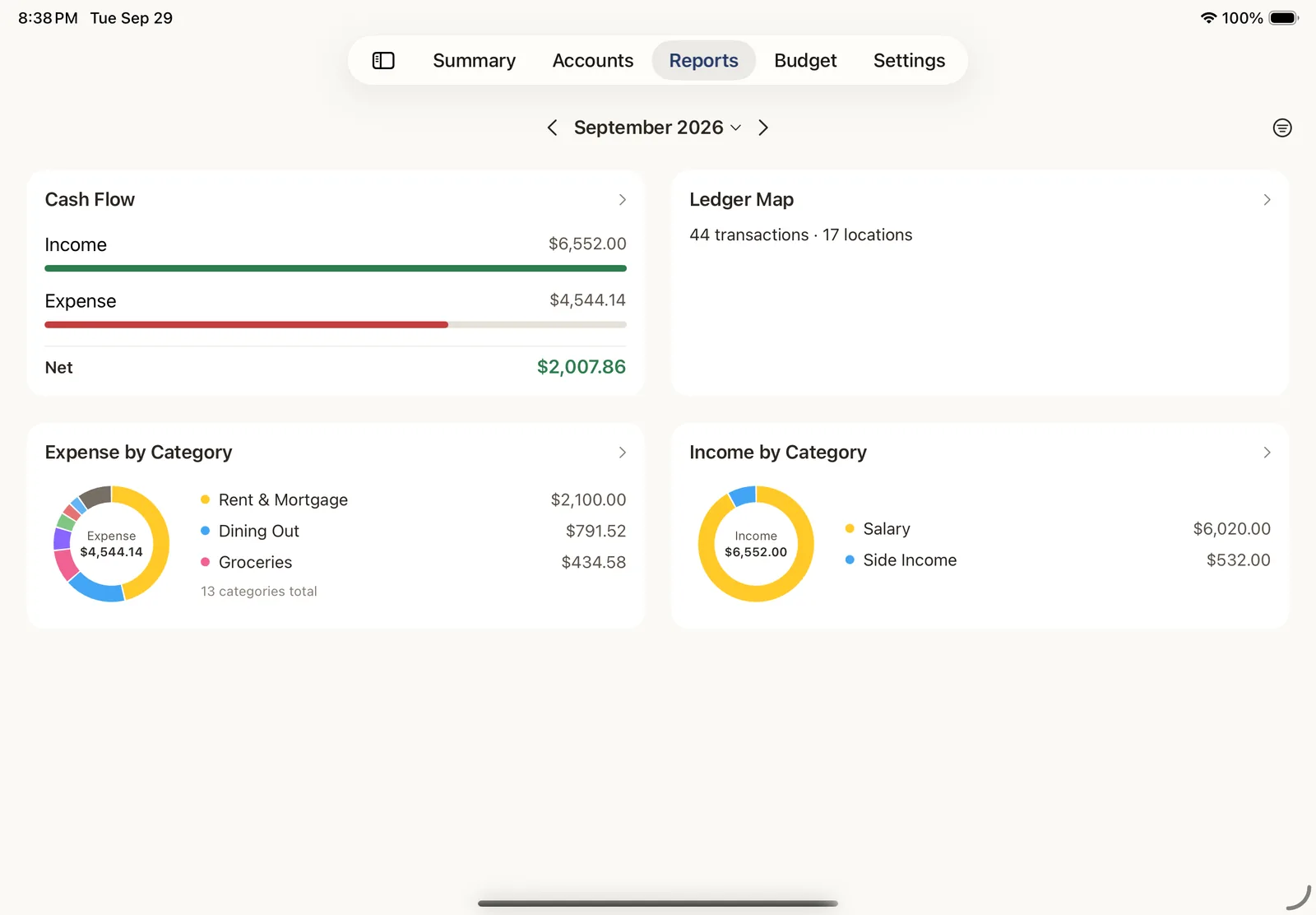Select the Dining Out category
Screen dimensions: 1316x915
point(413,531)
